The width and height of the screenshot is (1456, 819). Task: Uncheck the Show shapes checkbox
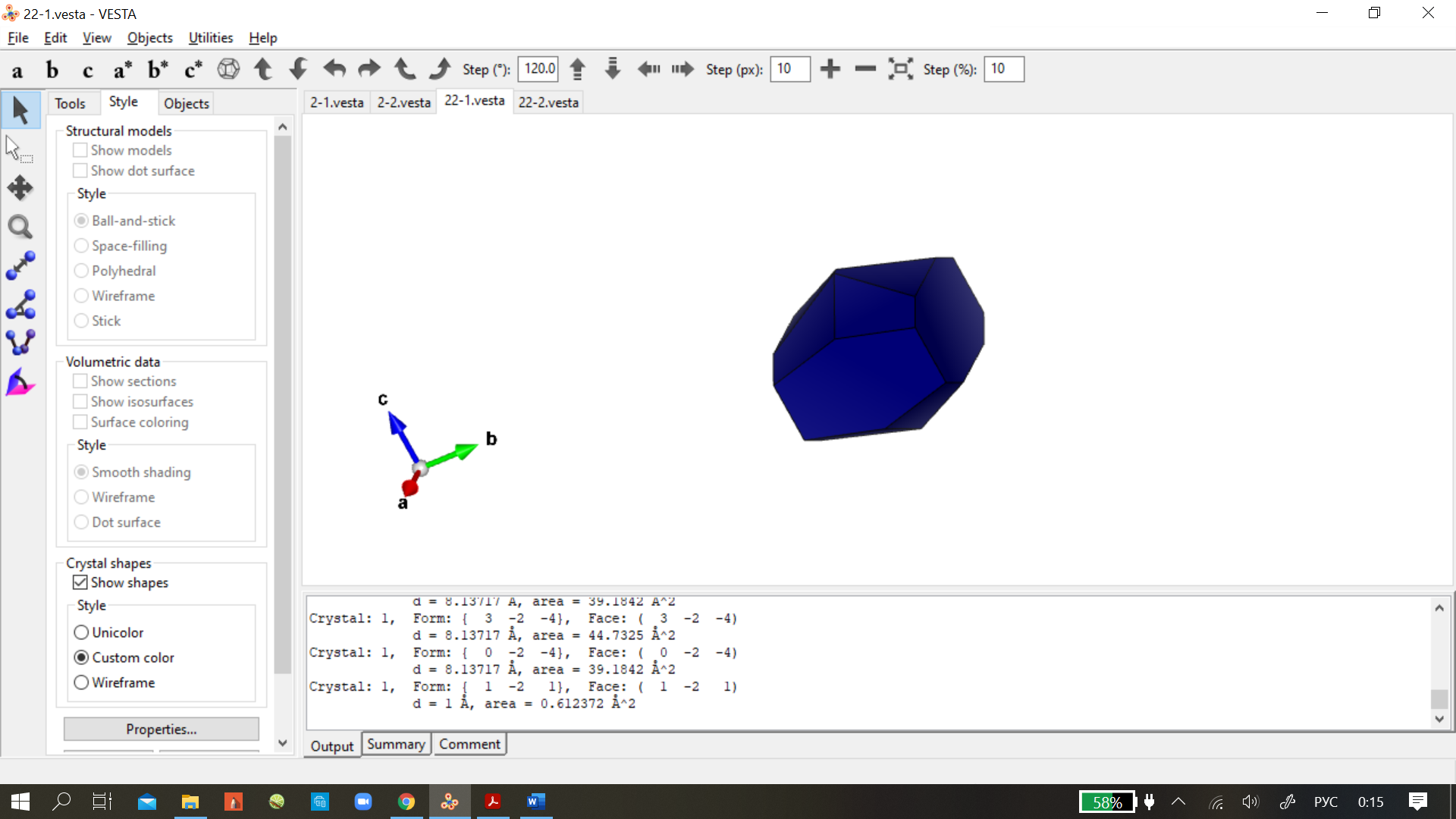tap(80, 582)
